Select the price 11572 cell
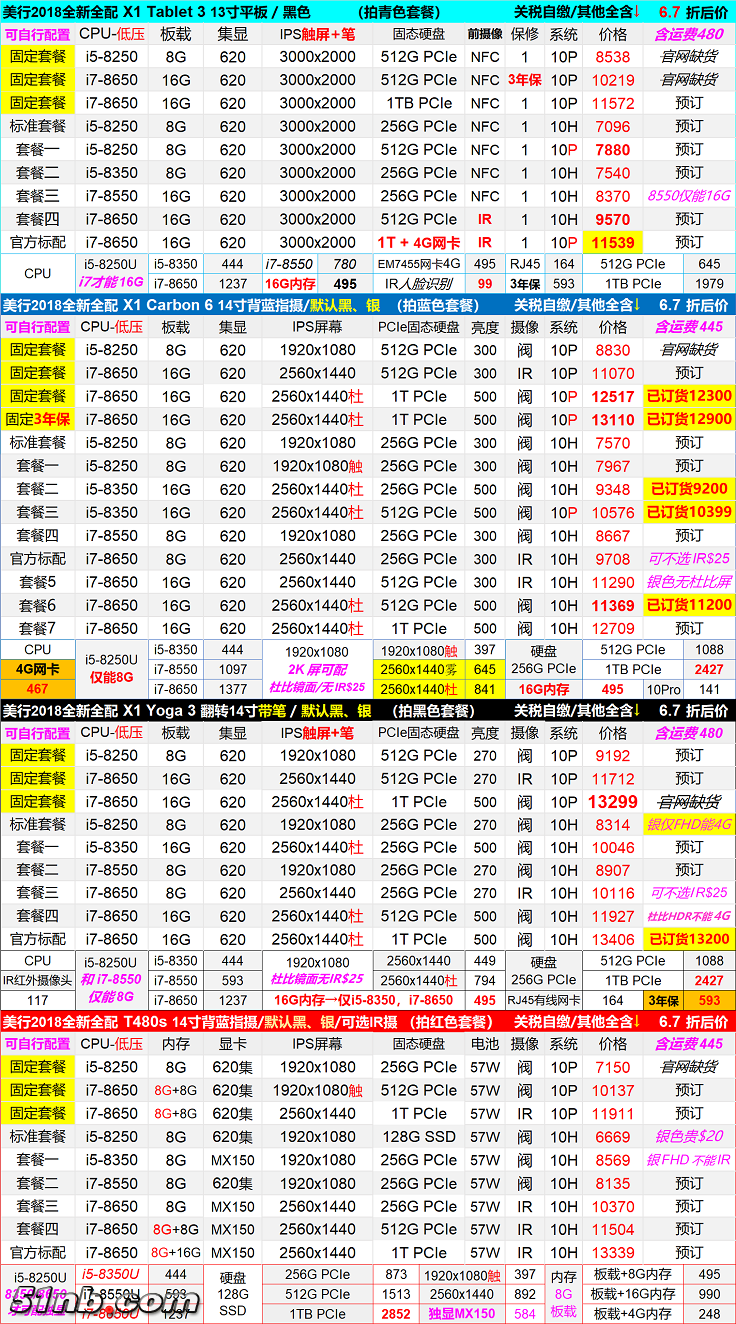Screen dimensions: 736x1324 [x=613, y=103]
